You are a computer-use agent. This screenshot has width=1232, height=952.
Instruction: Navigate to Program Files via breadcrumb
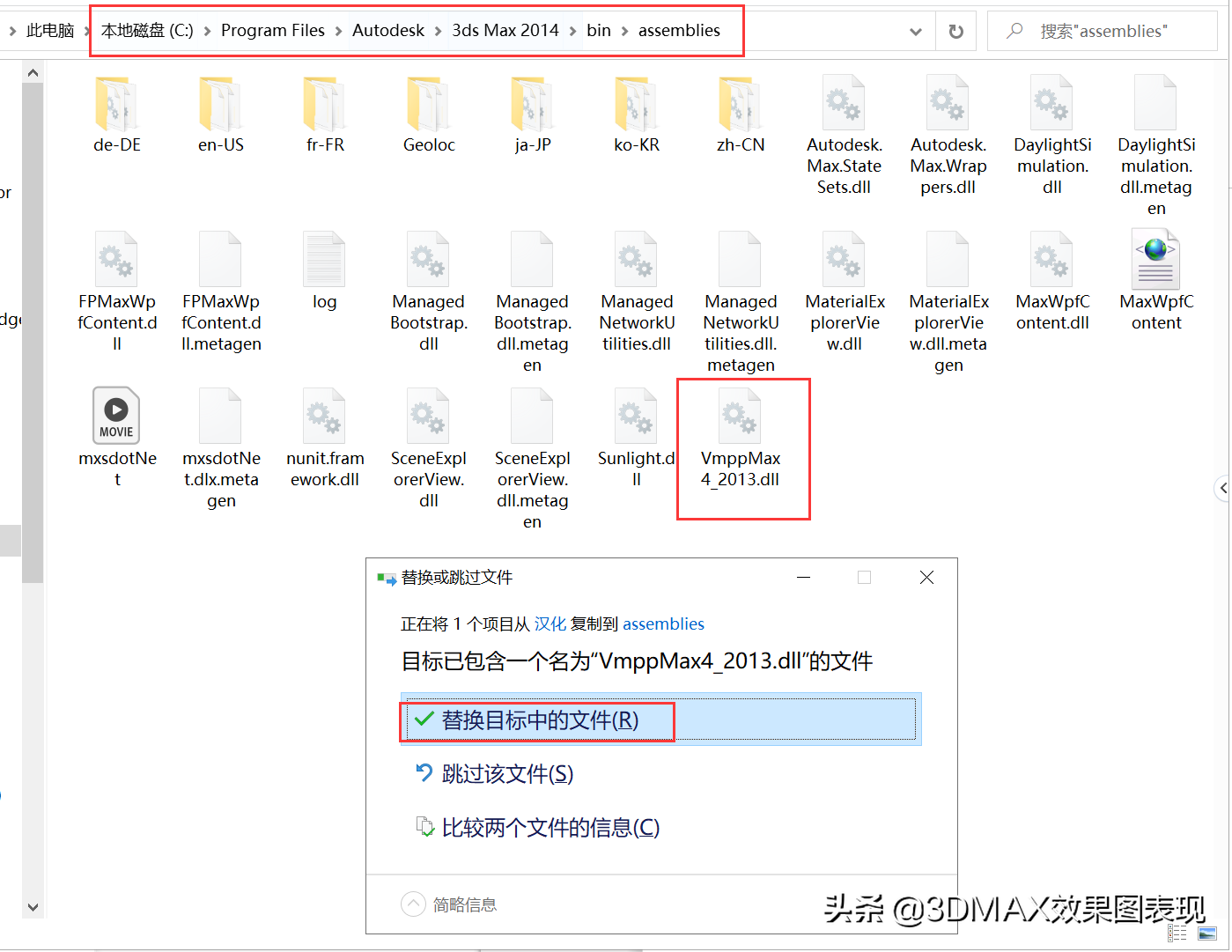coord(273,30)
